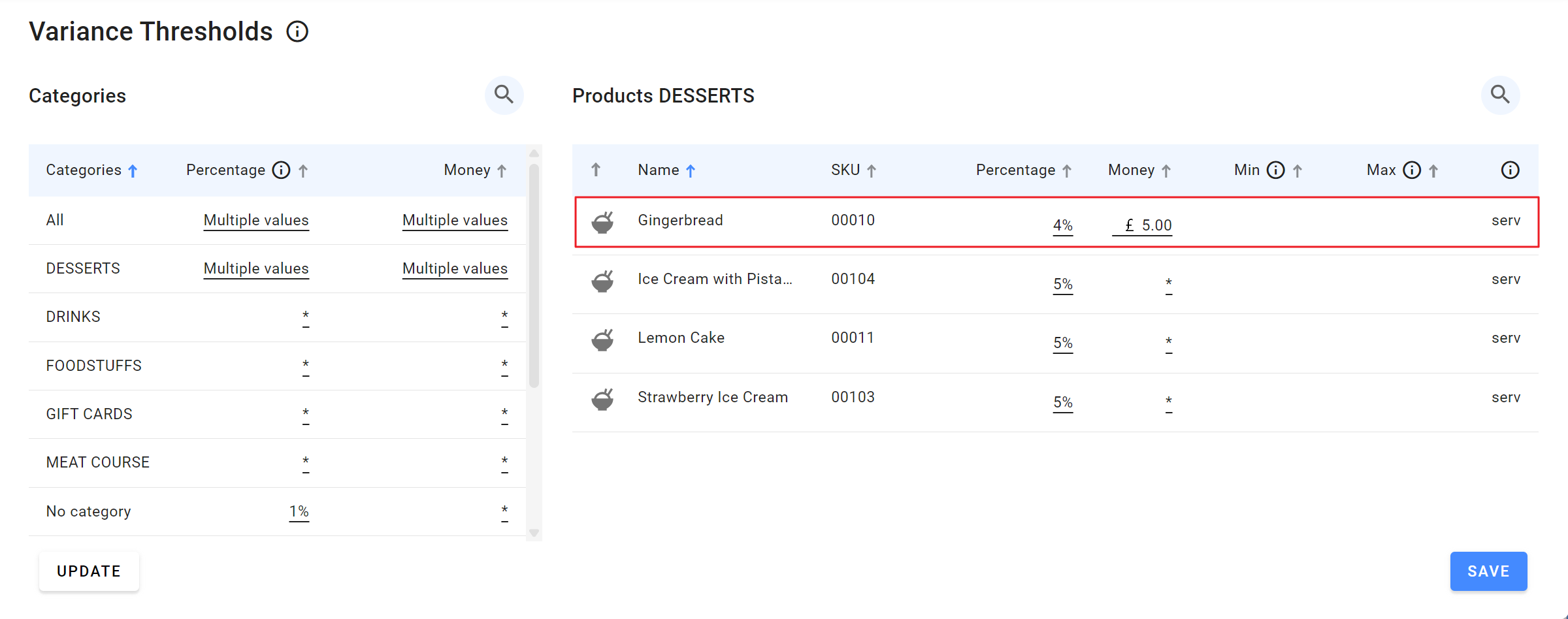Click the categories list scrollbar down arrow

pos(534,533)
